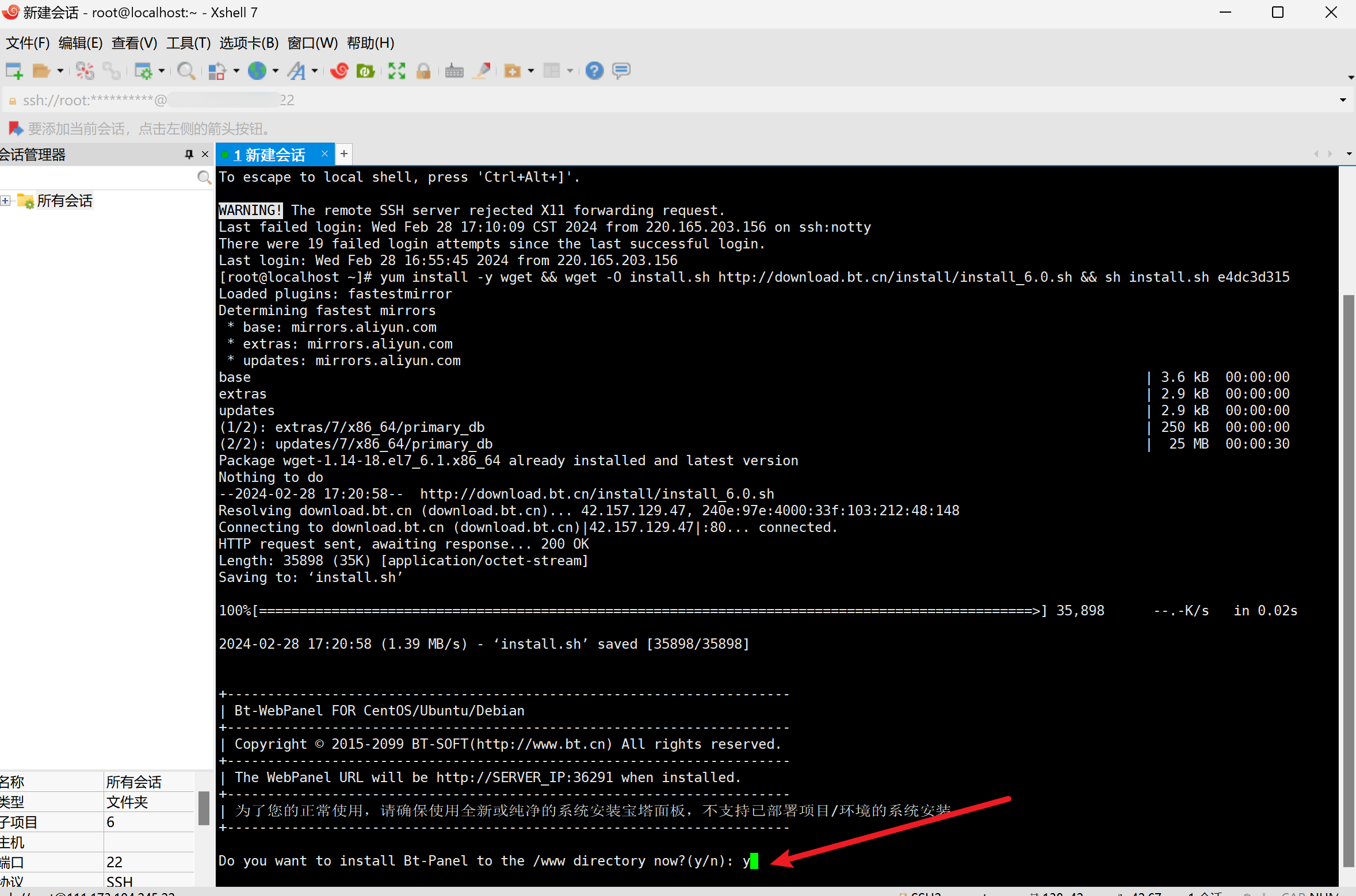Open dropdown arrow beside color scheme icon
1356x896 pixels.
(x=236, y=71)
